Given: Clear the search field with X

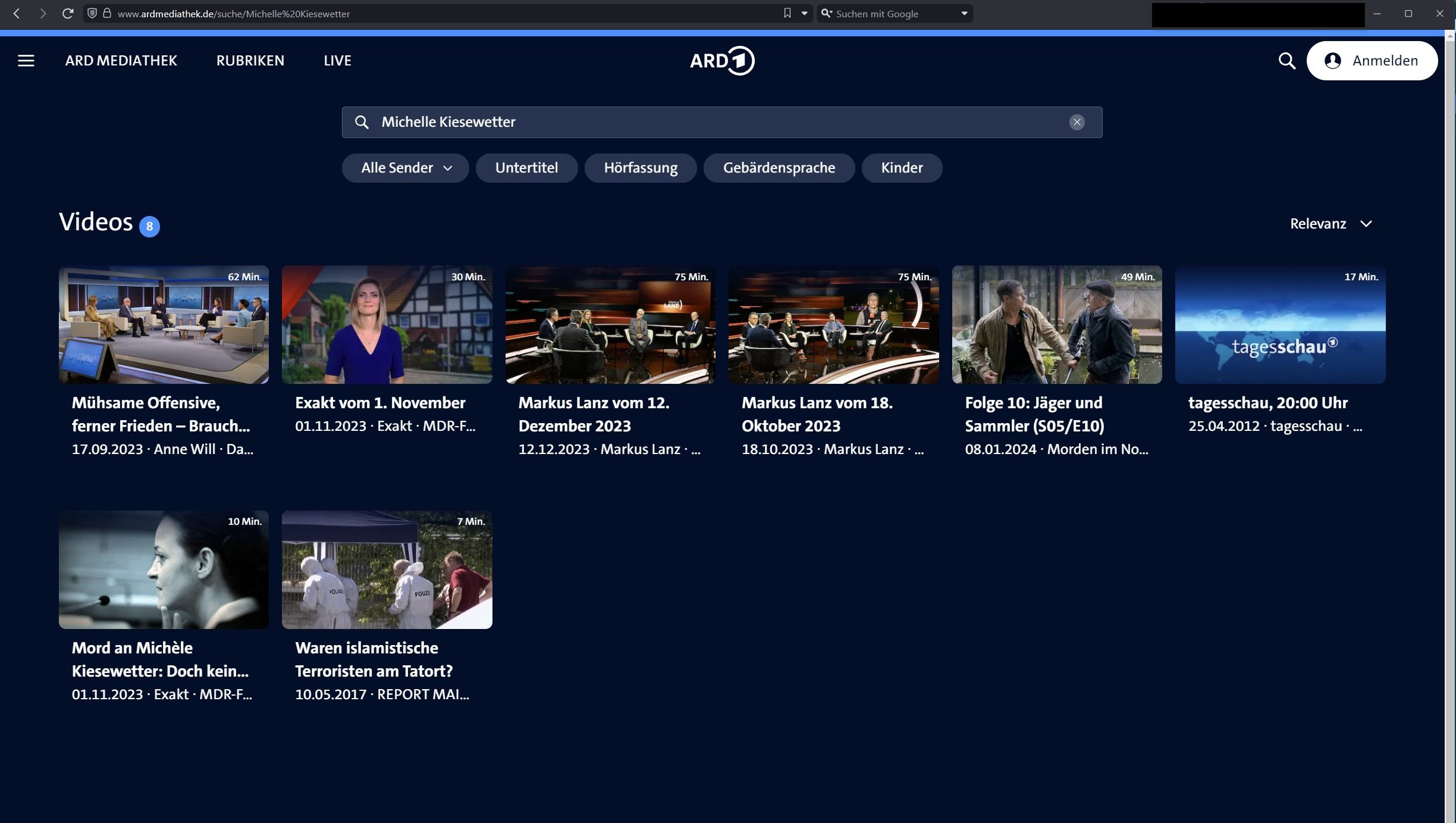Looking at the screenshot, I should (1077, 122).
